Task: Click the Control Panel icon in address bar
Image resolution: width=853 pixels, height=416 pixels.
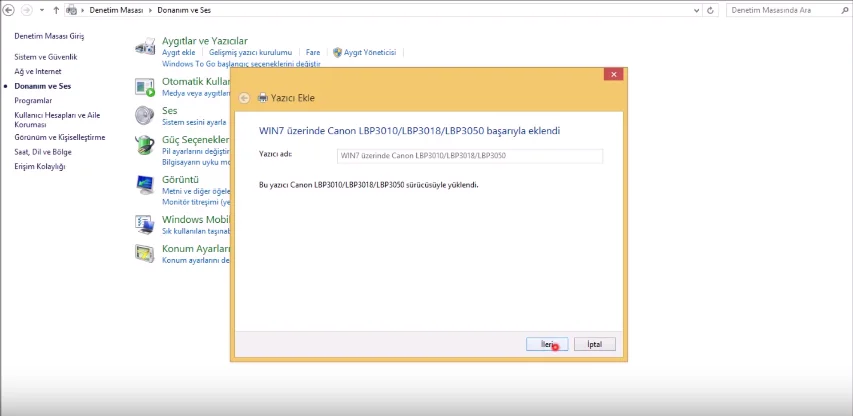Action: tap(71, 10)
